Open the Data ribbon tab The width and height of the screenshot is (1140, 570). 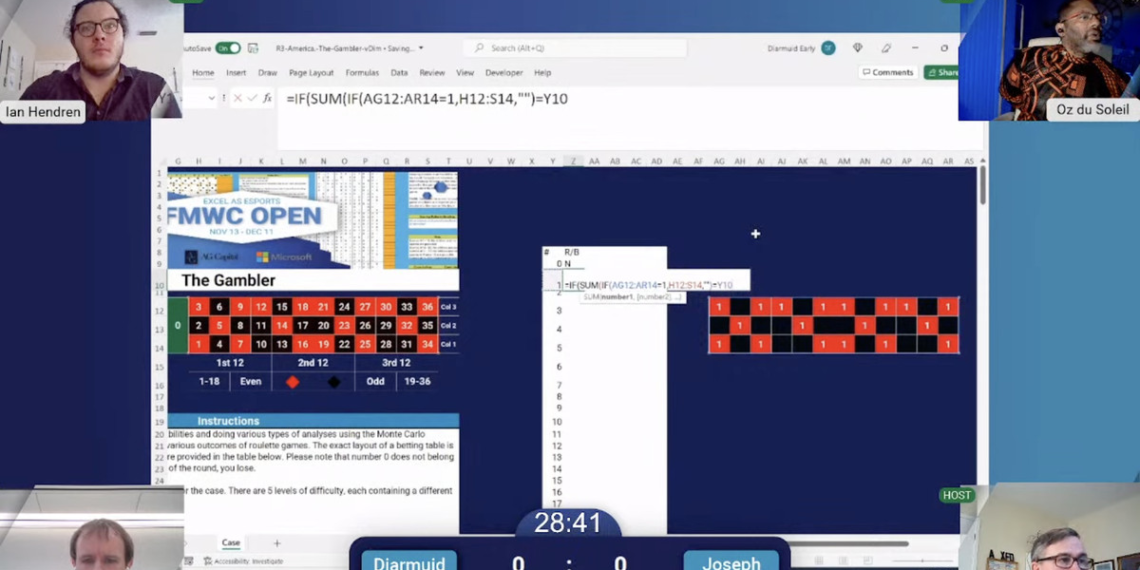[399, 73]
